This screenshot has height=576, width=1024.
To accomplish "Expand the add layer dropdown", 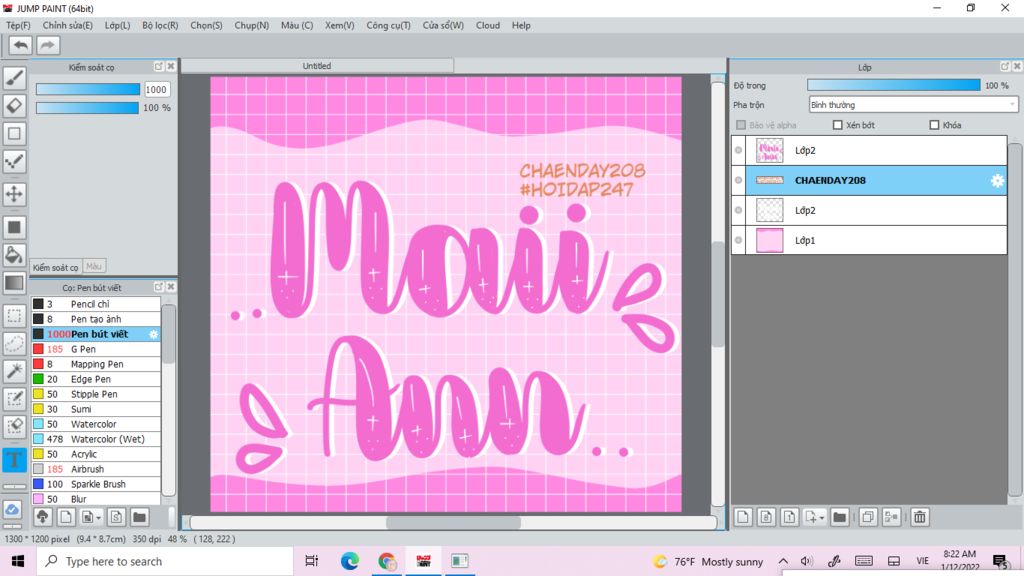I will tap(822, 518).
